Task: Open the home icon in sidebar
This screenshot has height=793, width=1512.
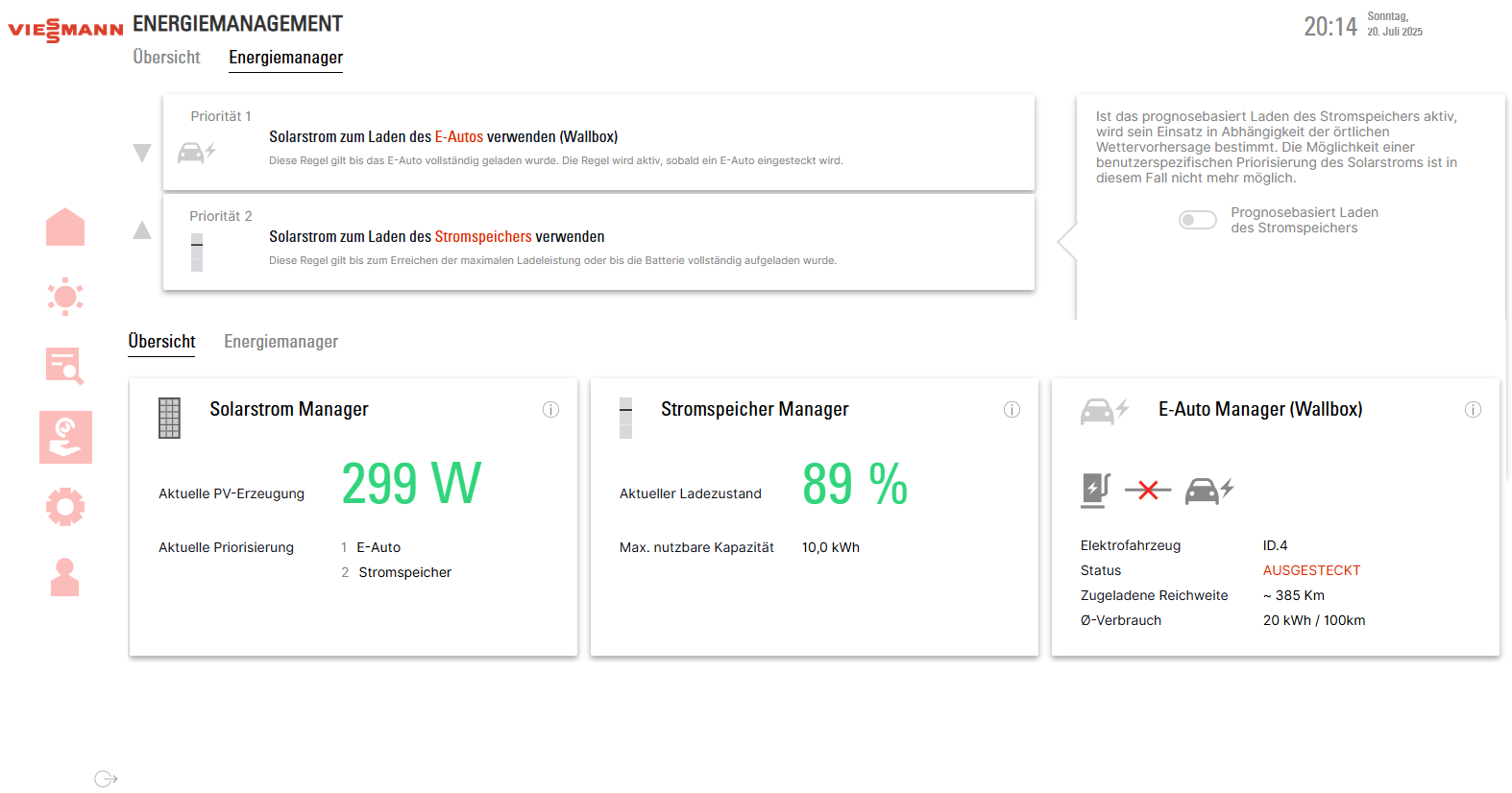Action: 65,228
